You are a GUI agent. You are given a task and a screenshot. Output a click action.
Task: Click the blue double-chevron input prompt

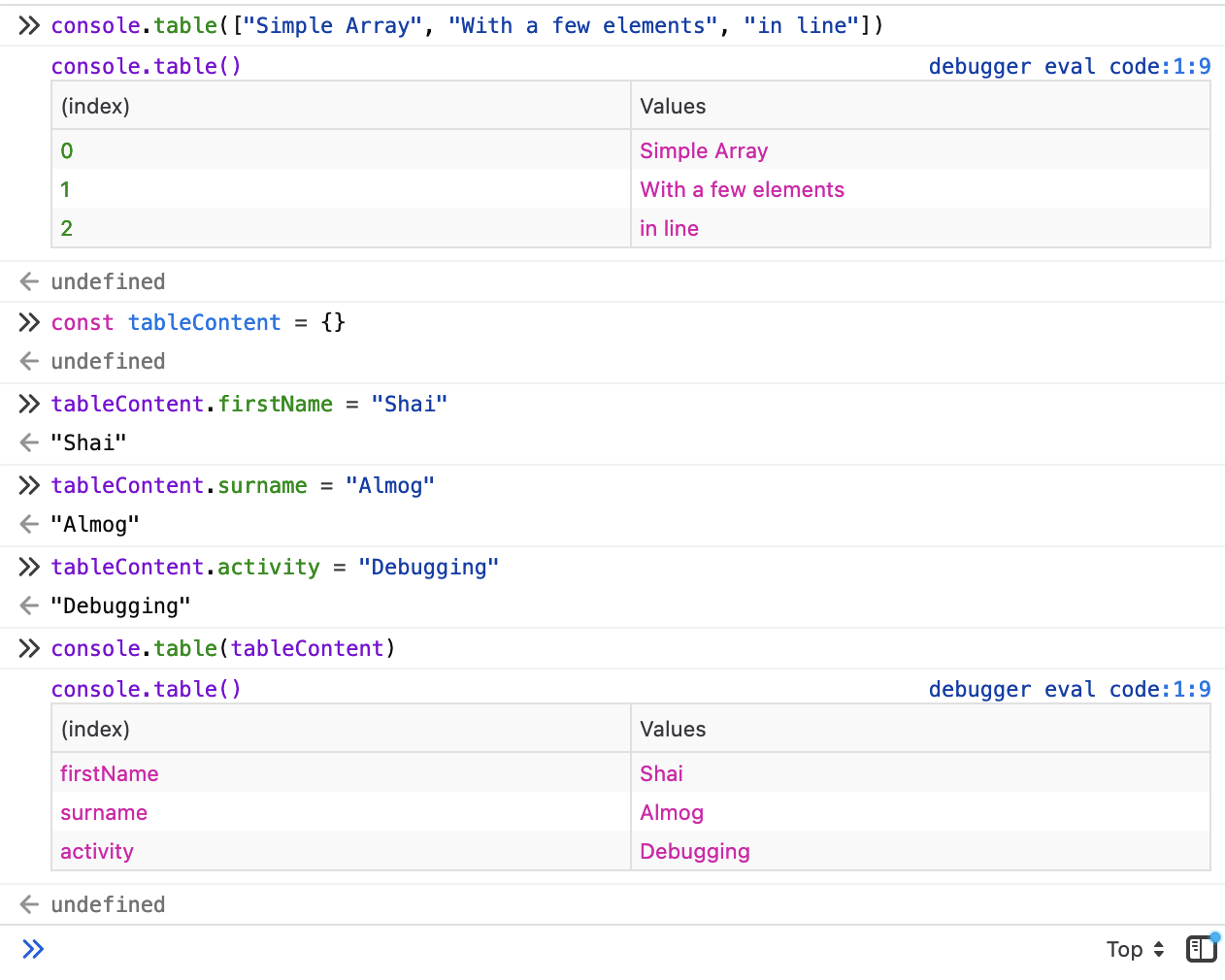click(x=33, y=949)
